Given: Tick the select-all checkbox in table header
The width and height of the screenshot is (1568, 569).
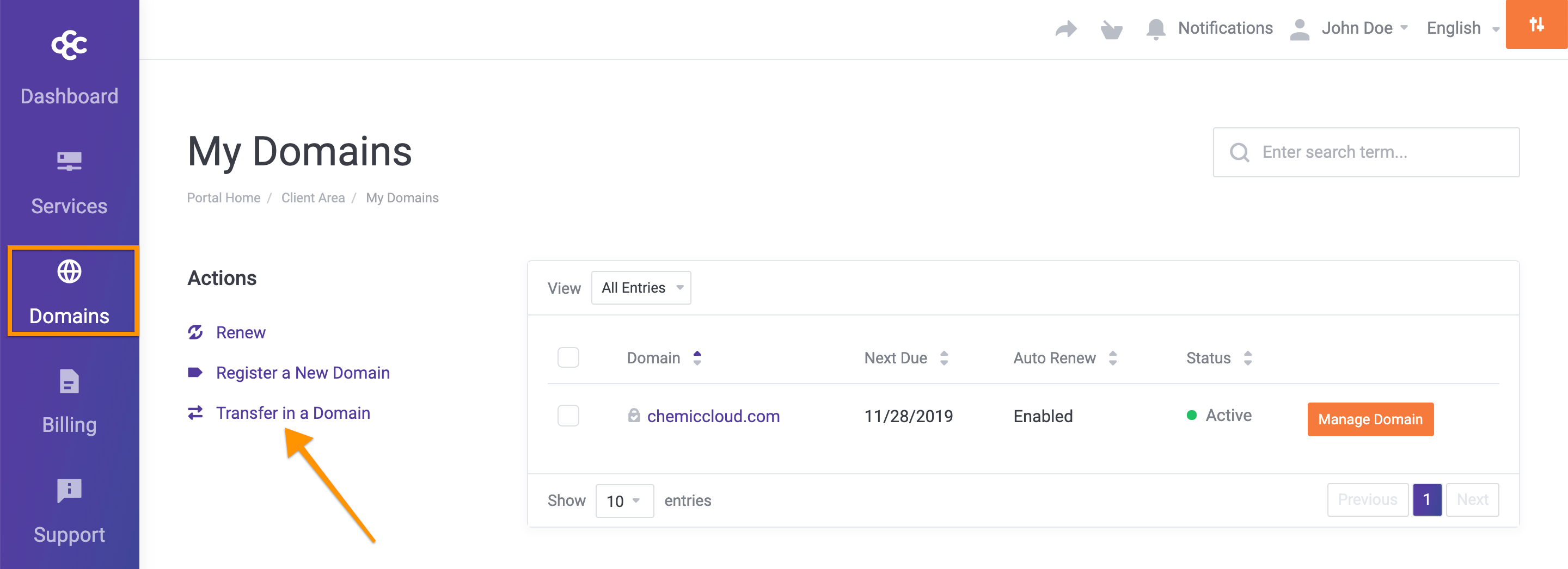Looking at the screenshot, I should click(x=568, y=357).
